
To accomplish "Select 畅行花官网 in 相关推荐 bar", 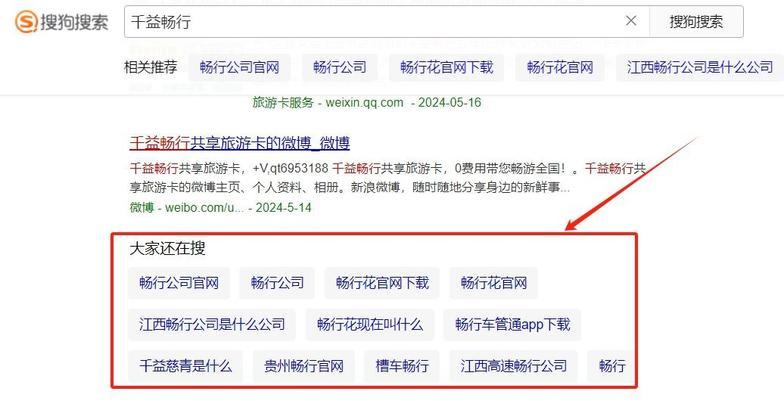I will tap(560, 68).
